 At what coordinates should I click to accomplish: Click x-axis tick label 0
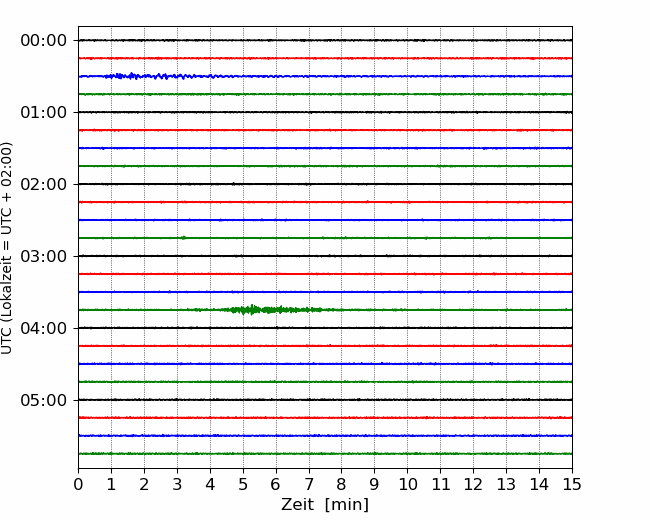(x=78, y=484)
